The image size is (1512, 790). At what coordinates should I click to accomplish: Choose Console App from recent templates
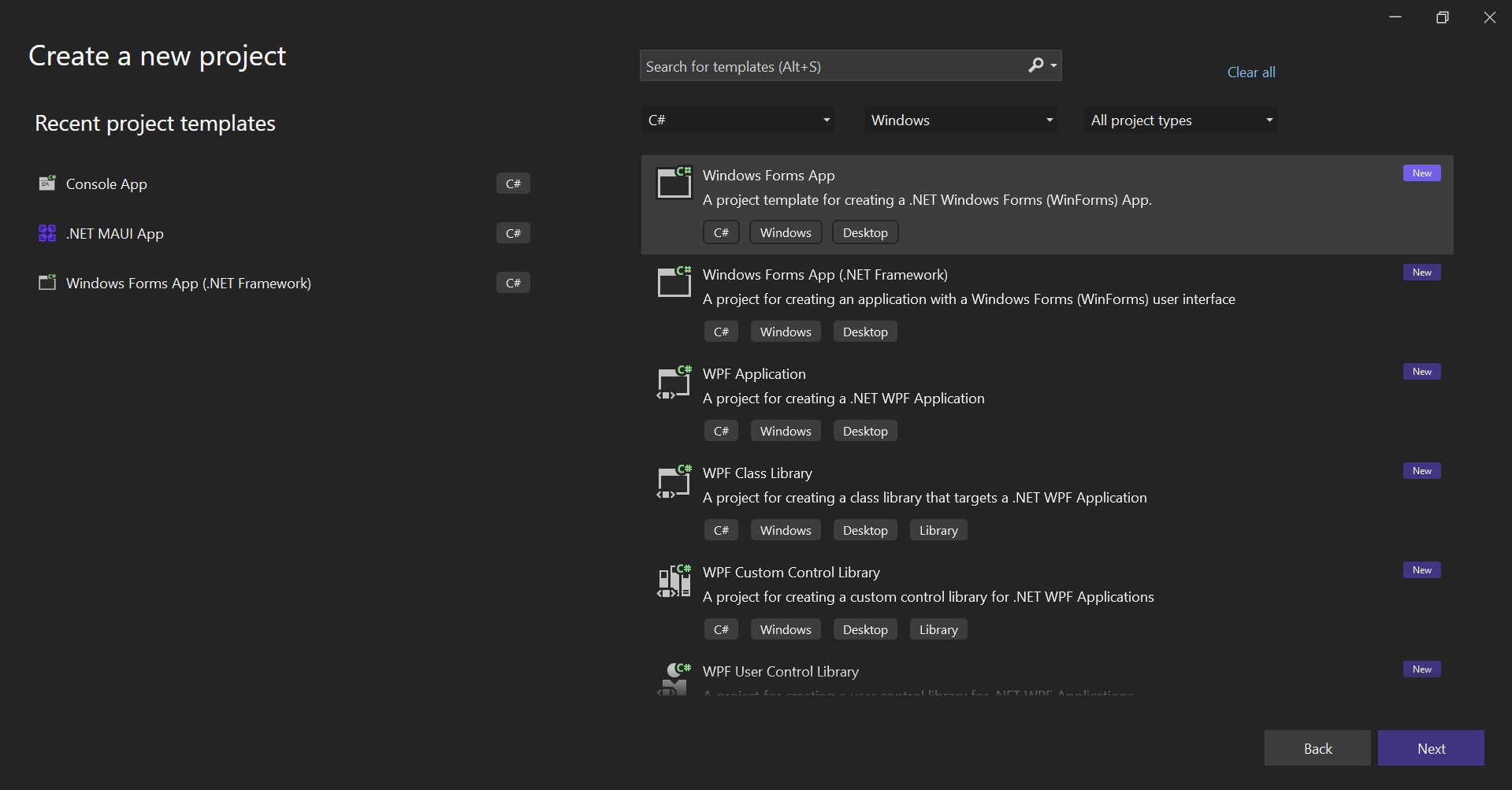tap(284, 184)
